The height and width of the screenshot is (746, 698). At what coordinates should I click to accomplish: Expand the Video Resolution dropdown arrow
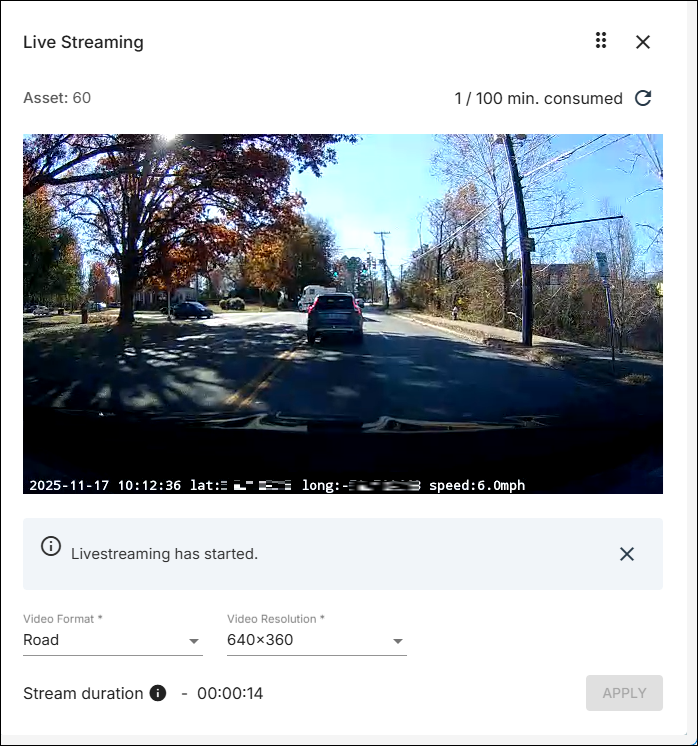398,641
